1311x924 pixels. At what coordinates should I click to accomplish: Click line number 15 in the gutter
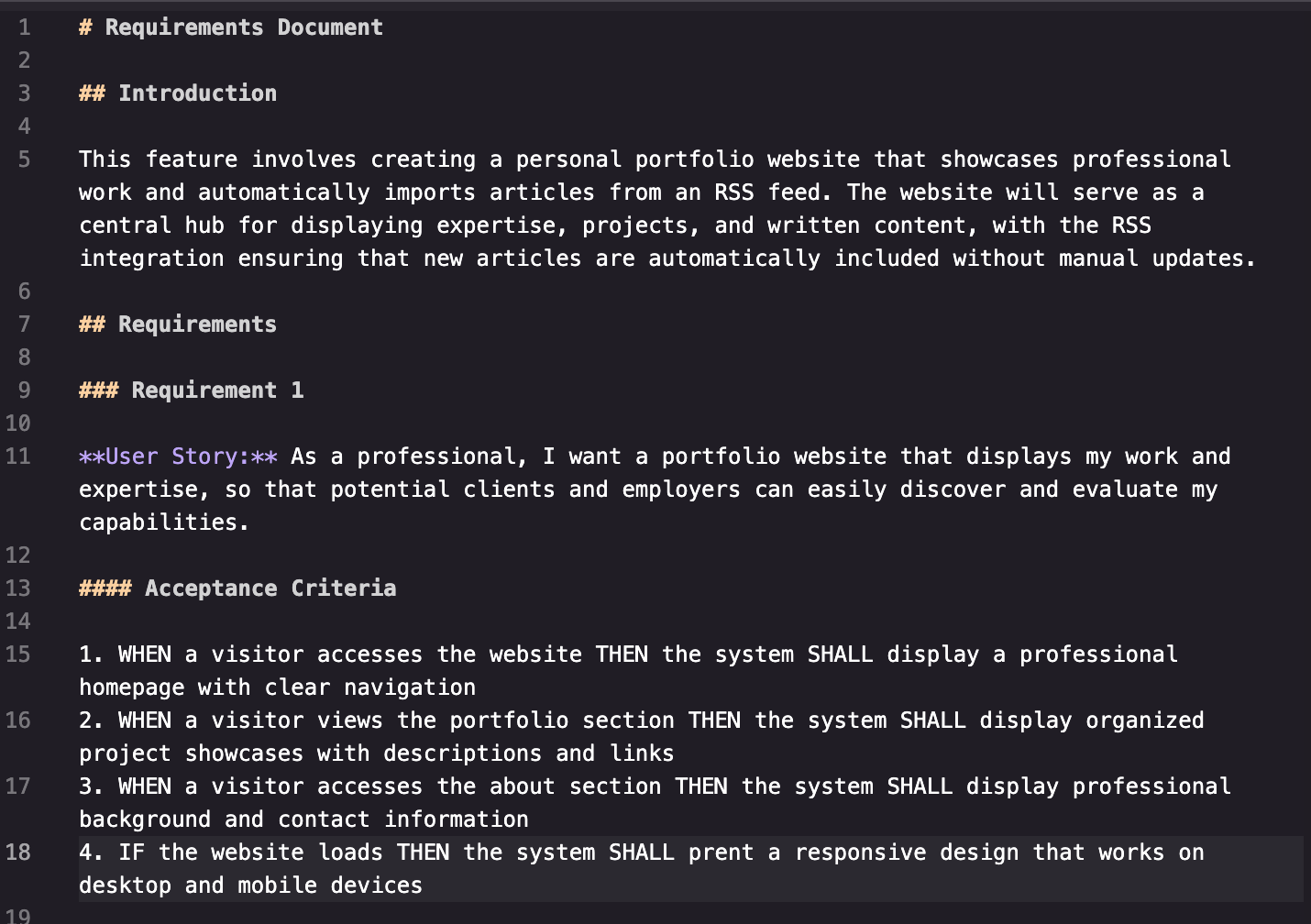click(x=18, y=654)
